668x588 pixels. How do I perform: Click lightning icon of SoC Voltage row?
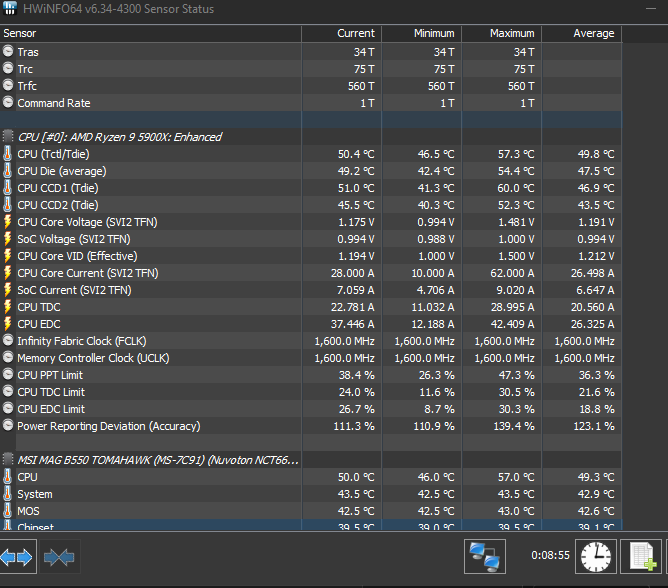click(7, 239)
